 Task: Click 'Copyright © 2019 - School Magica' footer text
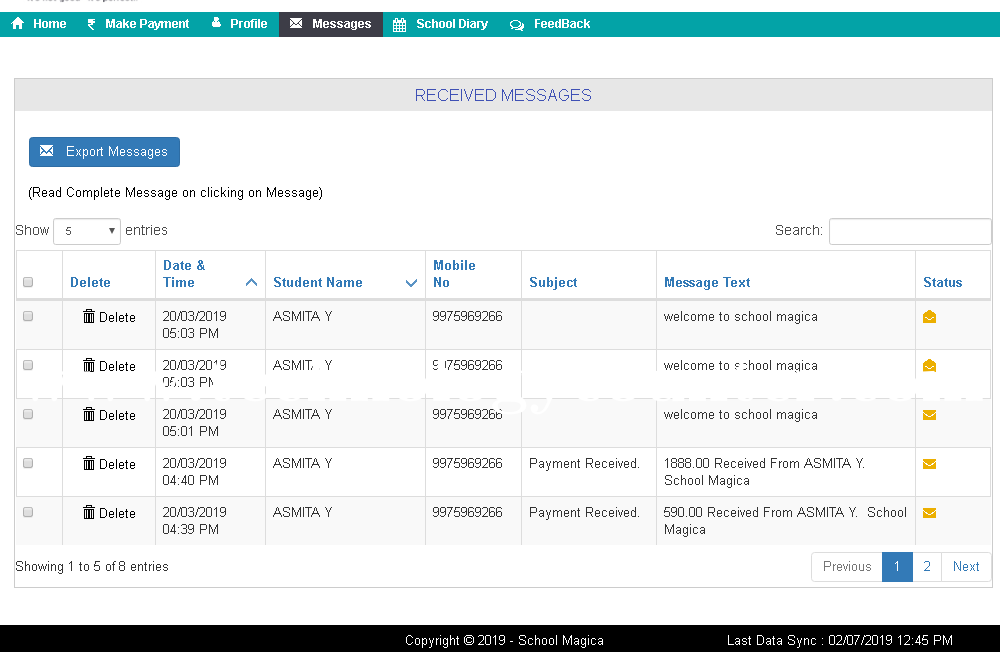coord(504,641)
